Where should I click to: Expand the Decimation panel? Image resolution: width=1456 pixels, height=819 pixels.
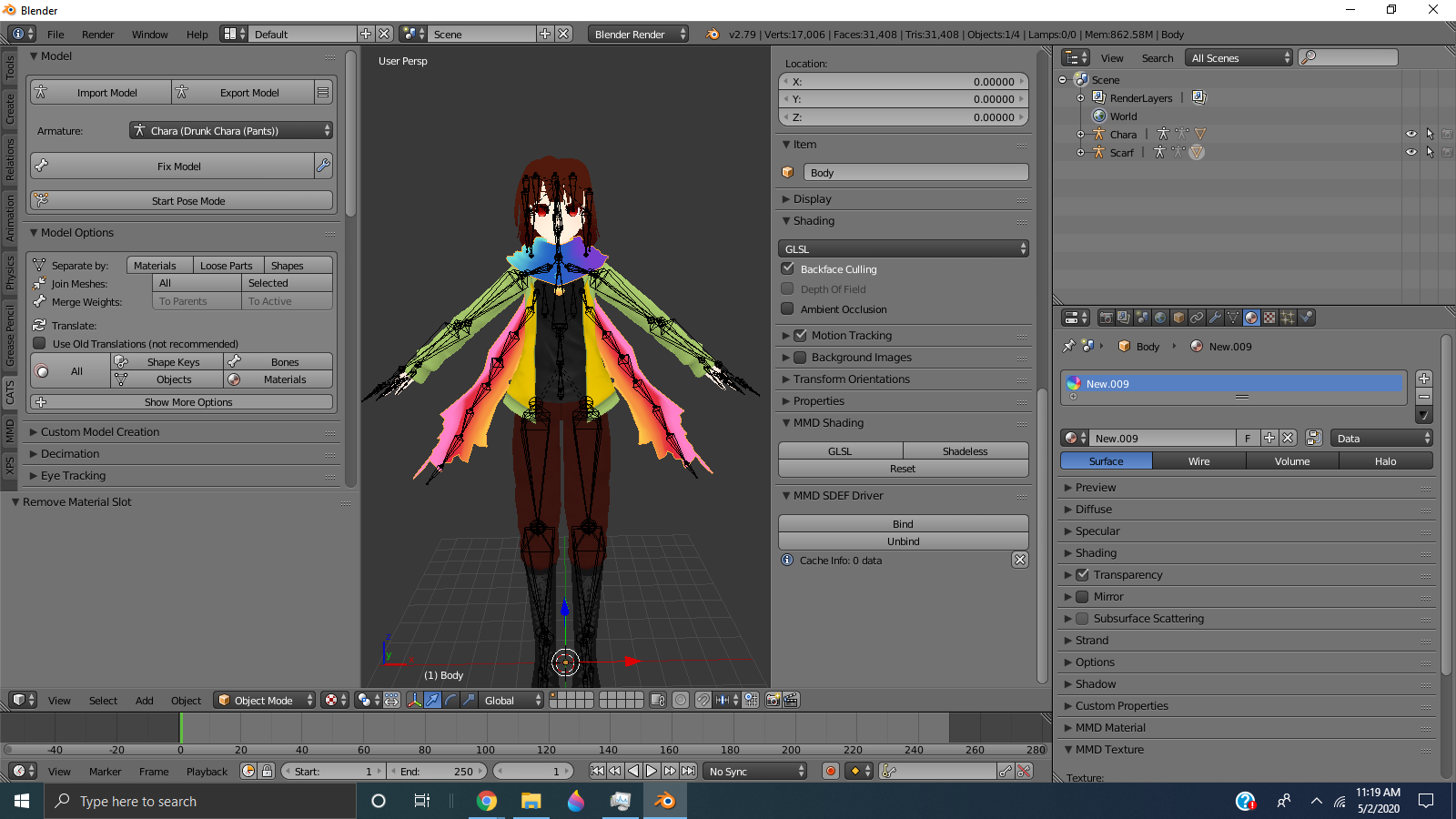point(70,453)
